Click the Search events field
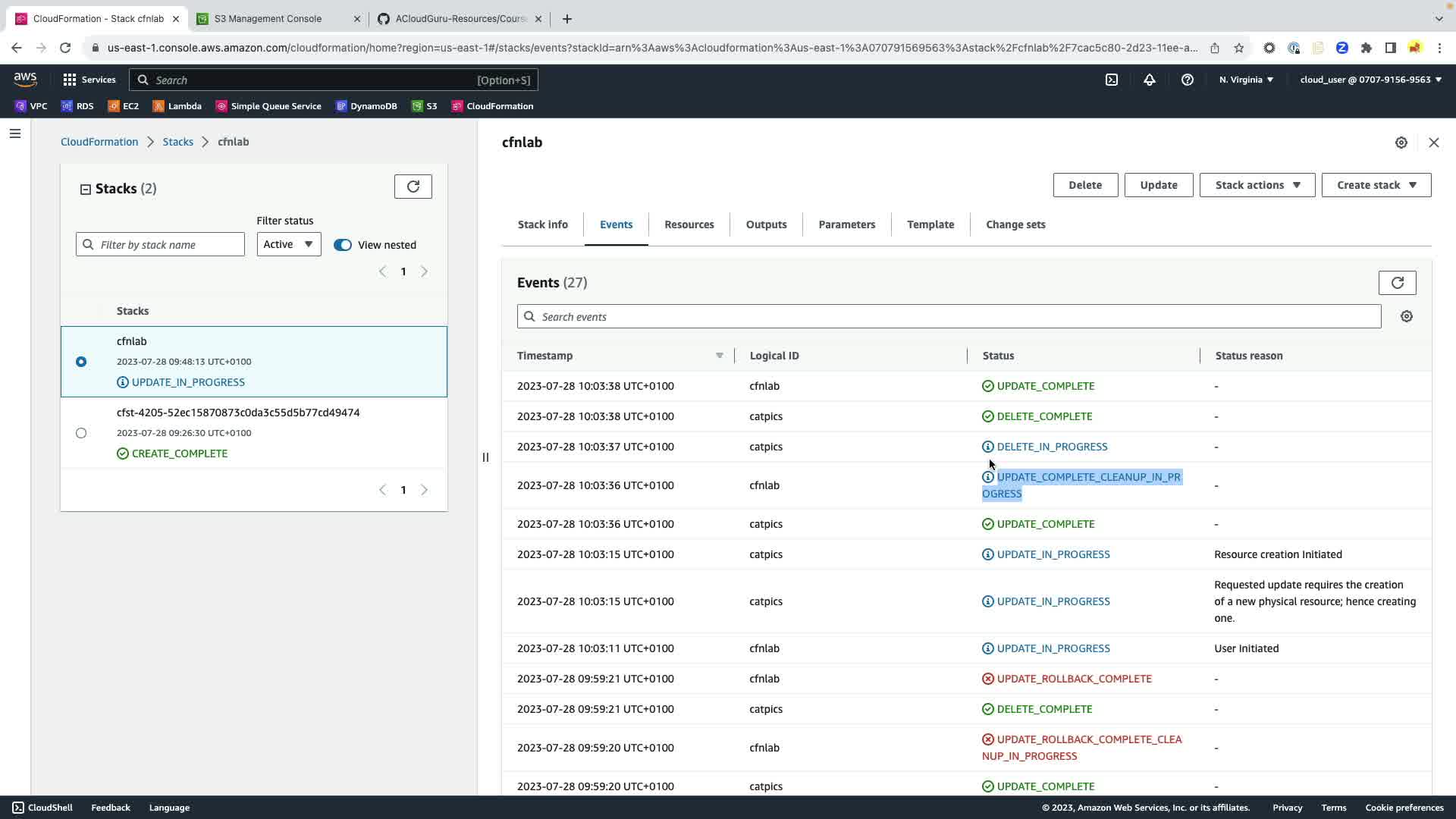The image size is (1456, 819). tap(948, 317)
